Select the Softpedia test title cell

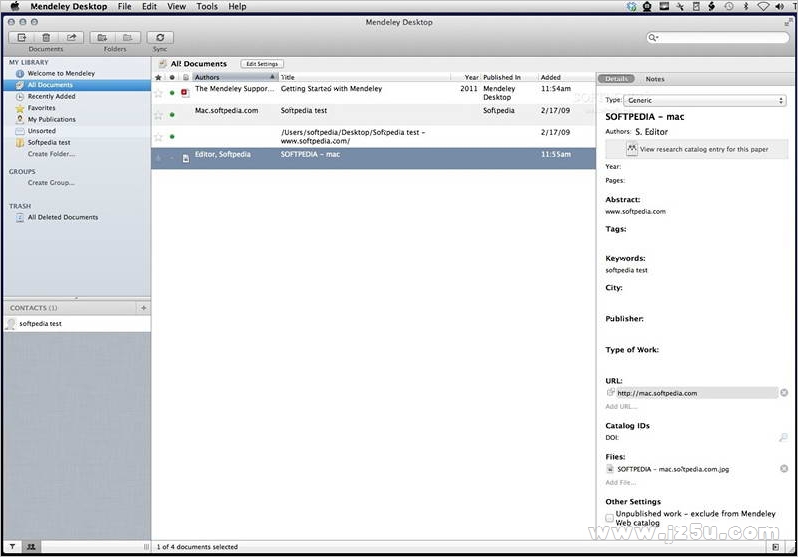pyautogui.click(x=304, y=110)
